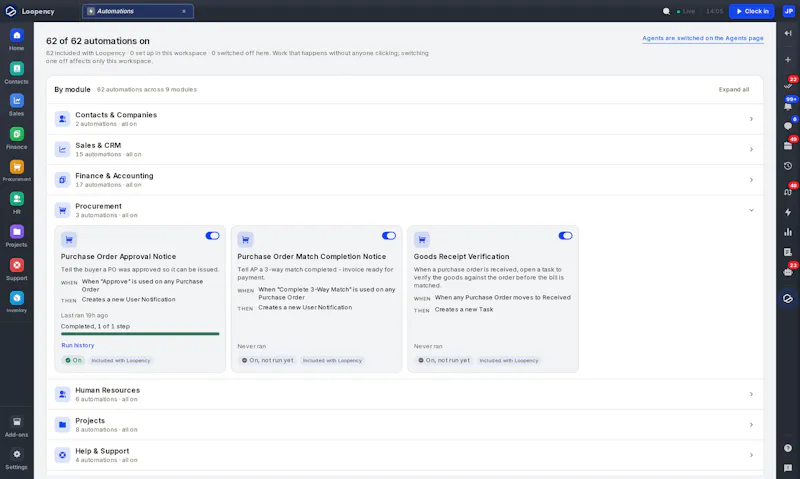Click 'On, not run yet' on Match Completion card
The width and height of the screenshot is (800, 479).
tap(267, 360)
